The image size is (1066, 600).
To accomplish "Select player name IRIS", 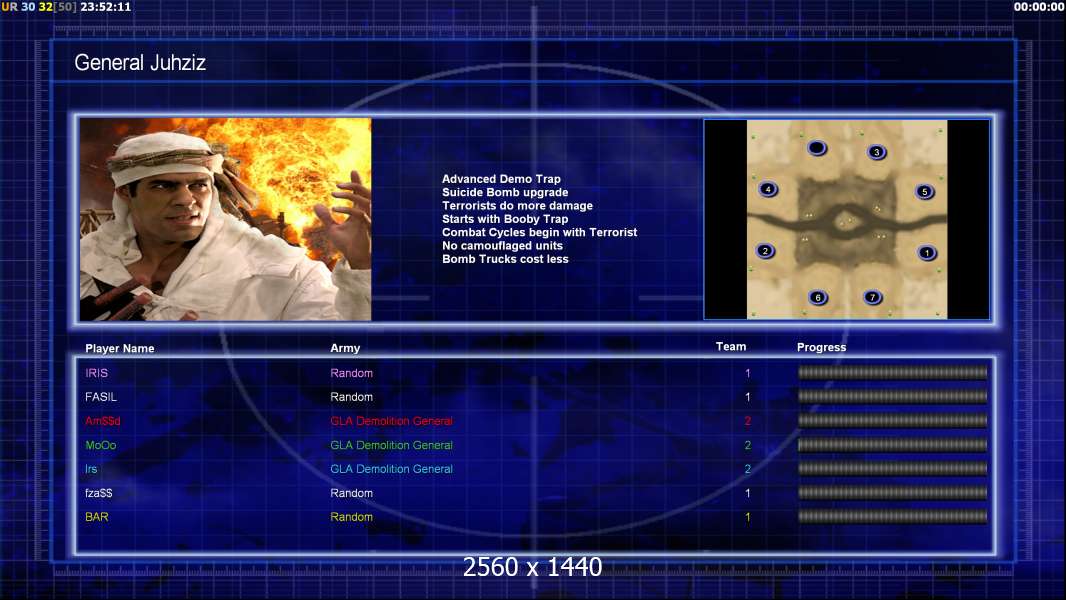I will [97, 373].
